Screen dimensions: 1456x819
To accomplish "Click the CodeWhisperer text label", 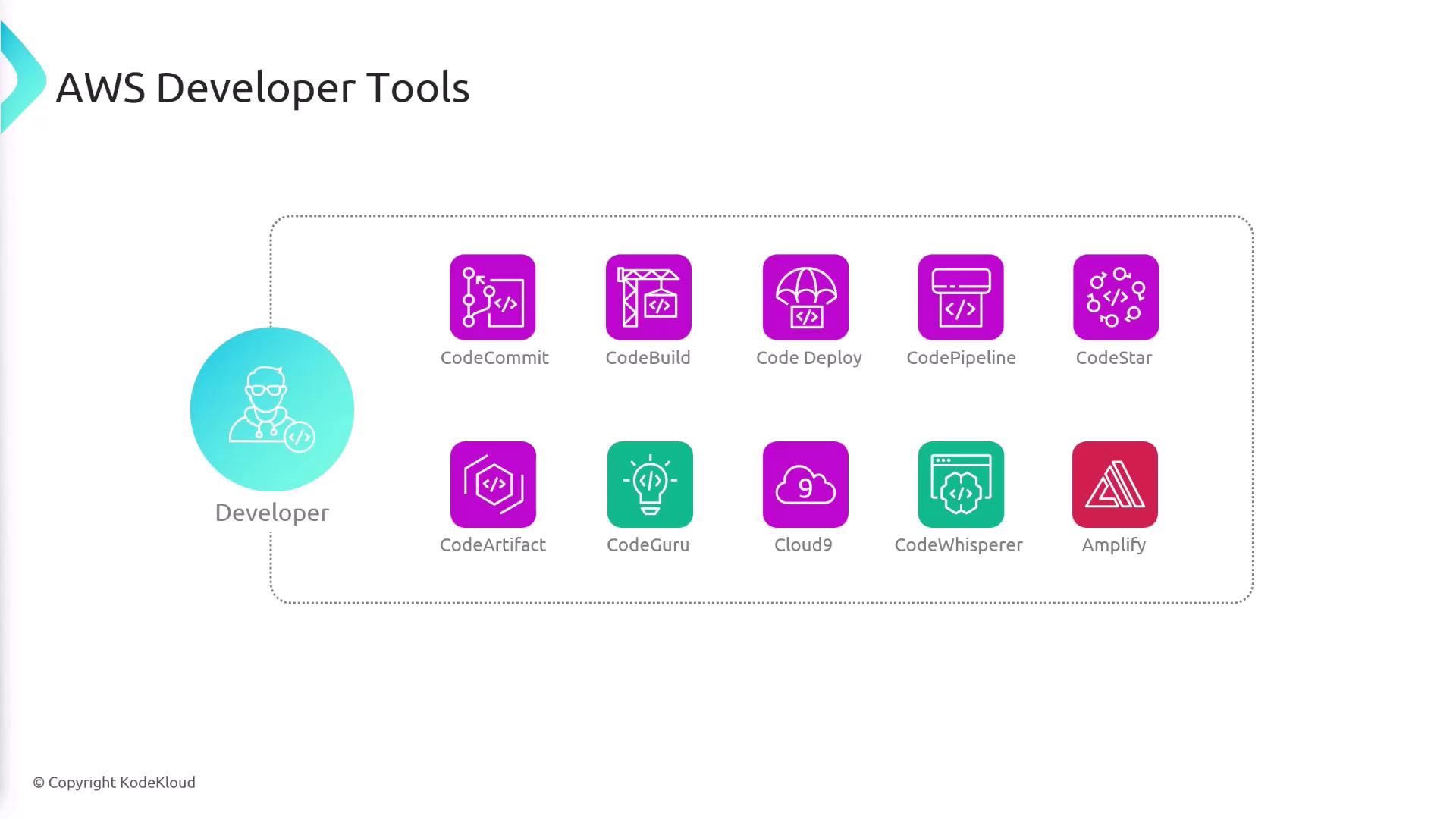I will (x=959, y=545).
